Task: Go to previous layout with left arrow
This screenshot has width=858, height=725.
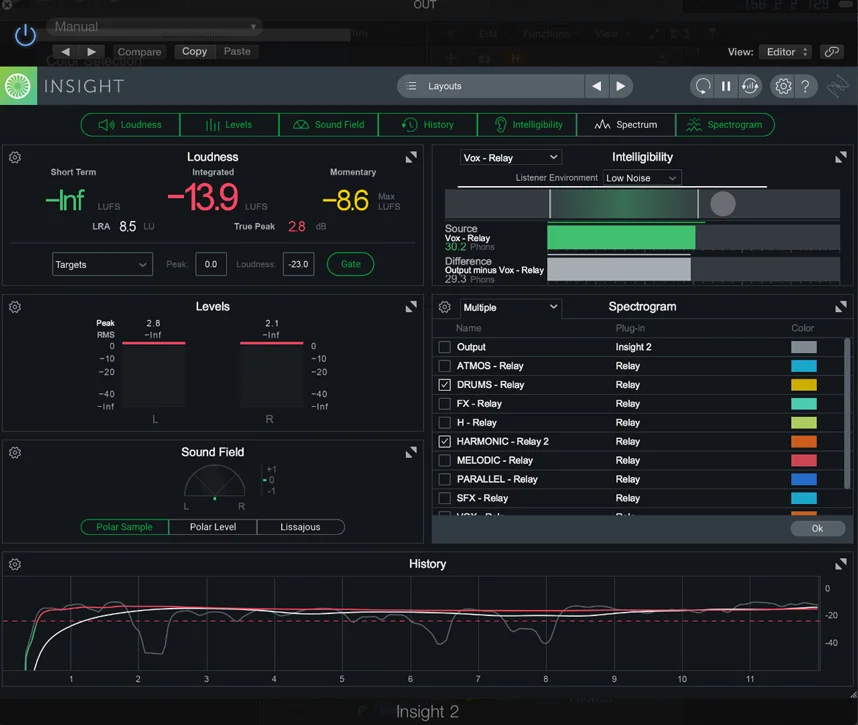Action: (596, 86)
